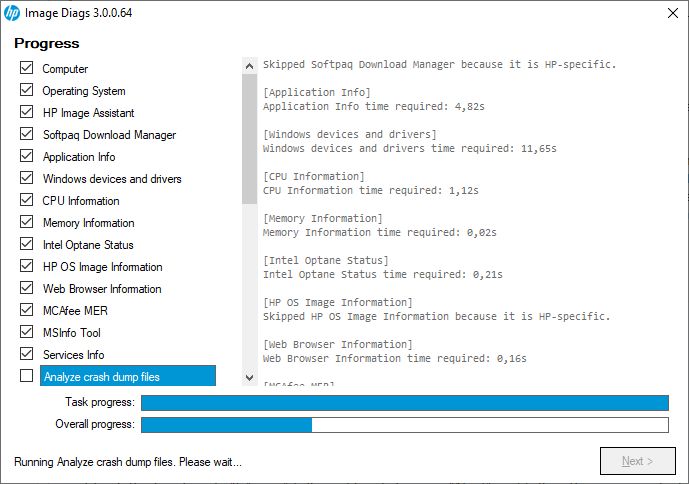Toggle the MCAfee MER checkbox

[x=26, y=309]
